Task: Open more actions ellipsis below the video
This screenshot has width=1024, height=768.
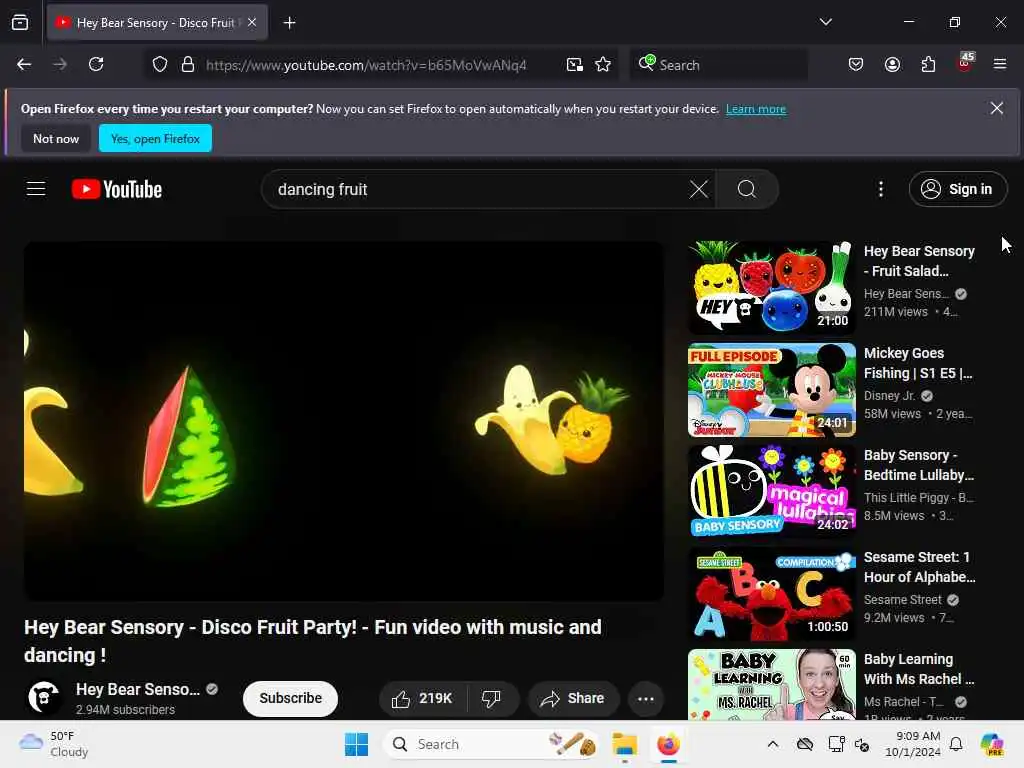Action: point(646,699)
